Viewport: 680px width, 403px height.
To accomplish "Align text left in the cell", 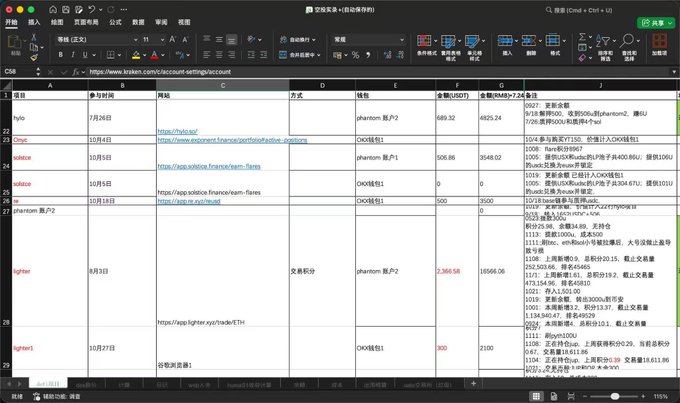I will 207,55.
